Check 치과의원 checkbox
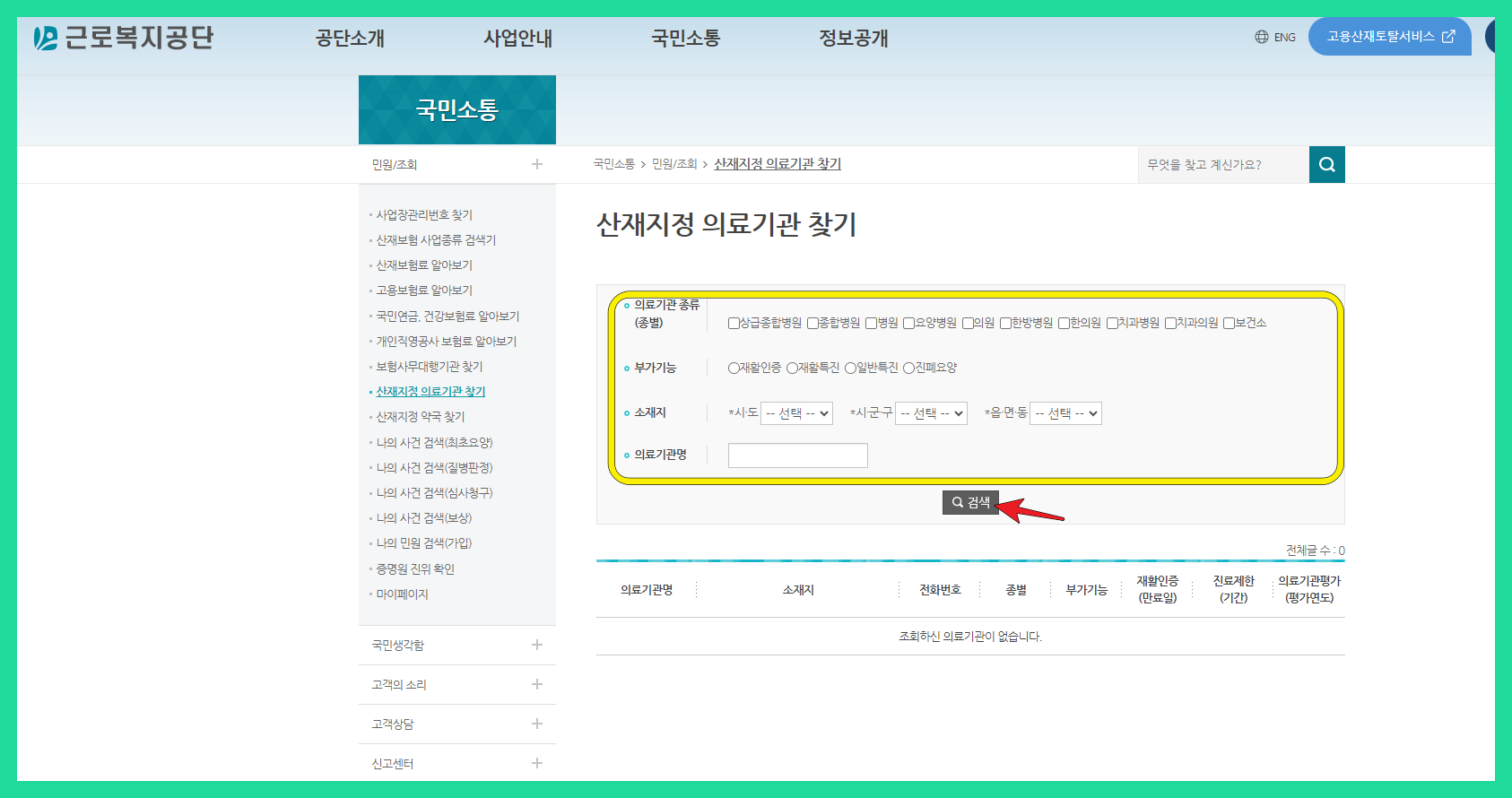The image size is (1512, 798). point(1170,323)
